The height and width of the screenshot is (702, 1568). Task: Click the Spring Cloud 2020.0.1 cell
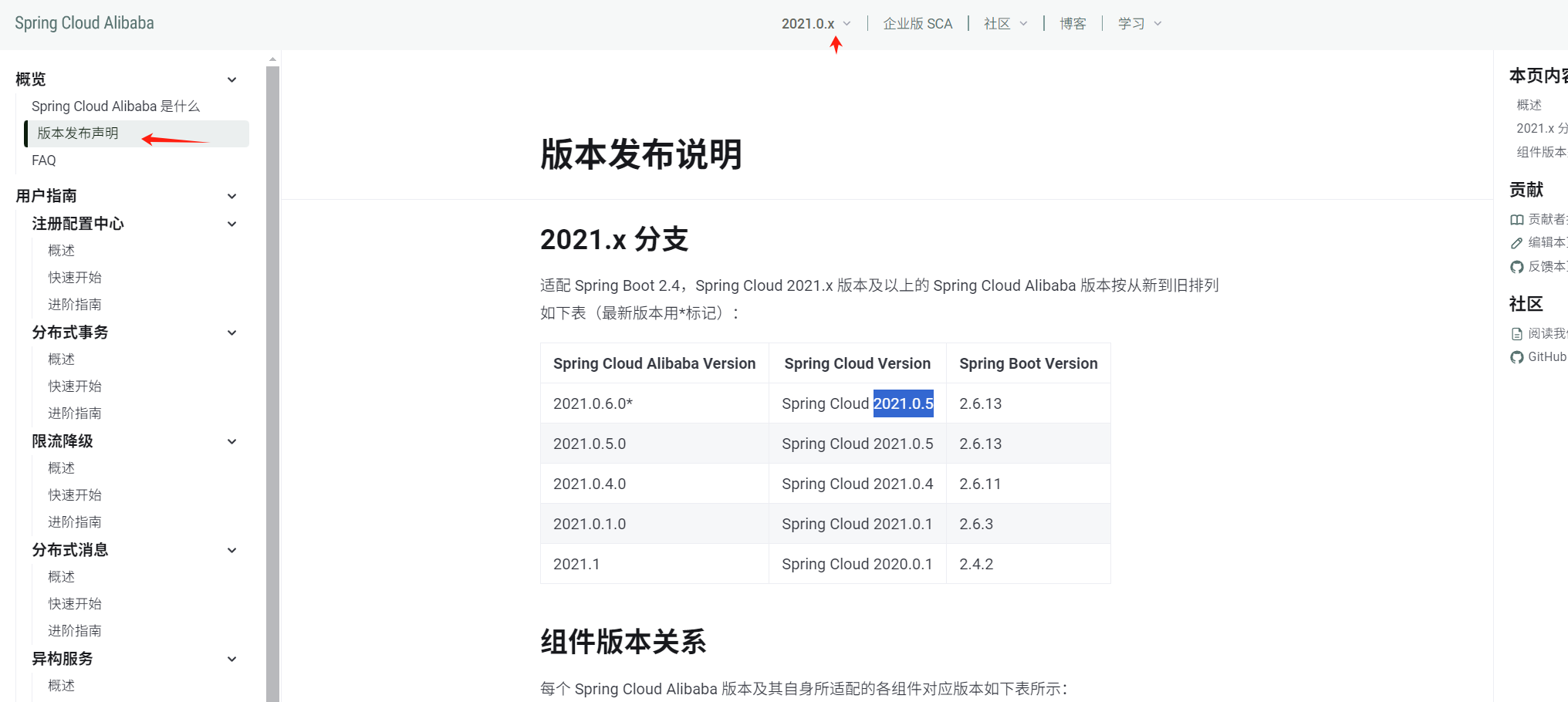857,564
